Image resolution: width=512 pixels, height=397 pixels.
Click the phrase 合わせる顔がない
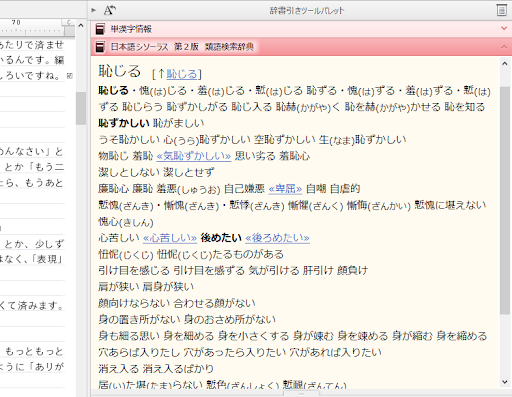point(215,303)
